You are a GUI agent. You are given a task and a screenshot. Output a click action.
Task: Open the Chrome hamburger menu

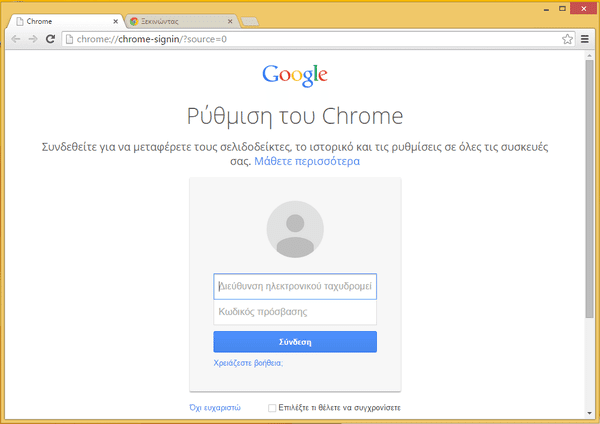585,39
